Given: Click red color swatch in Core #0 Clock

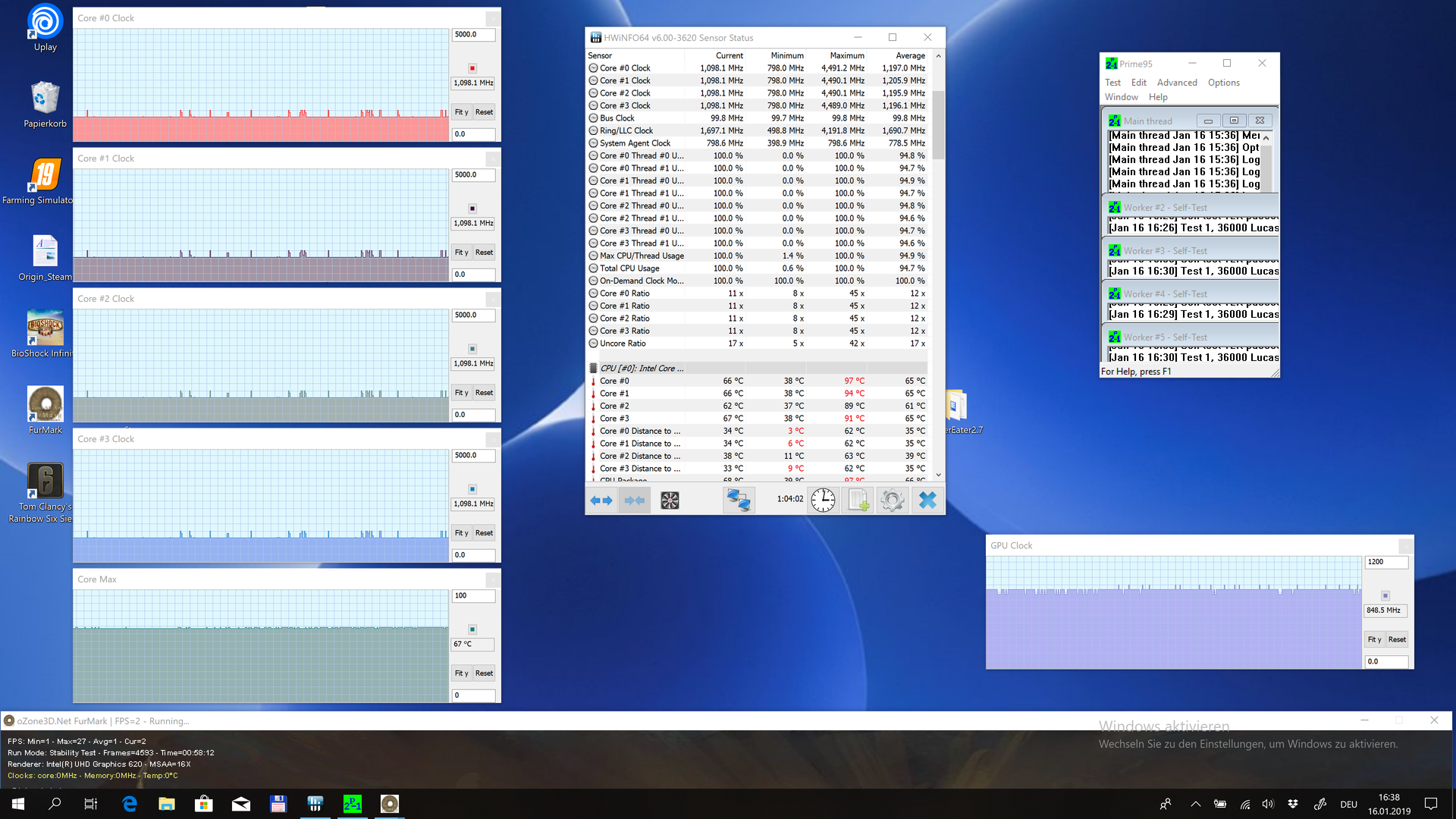Looking at the screenshot, I should 472,68.
